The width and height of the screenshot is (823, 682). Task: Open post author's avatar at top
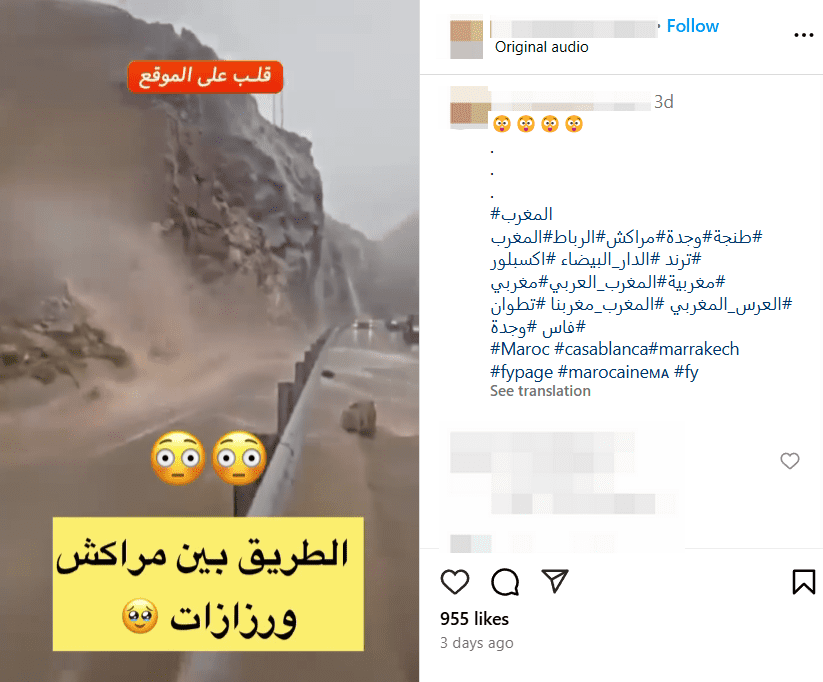pos(467,38)
